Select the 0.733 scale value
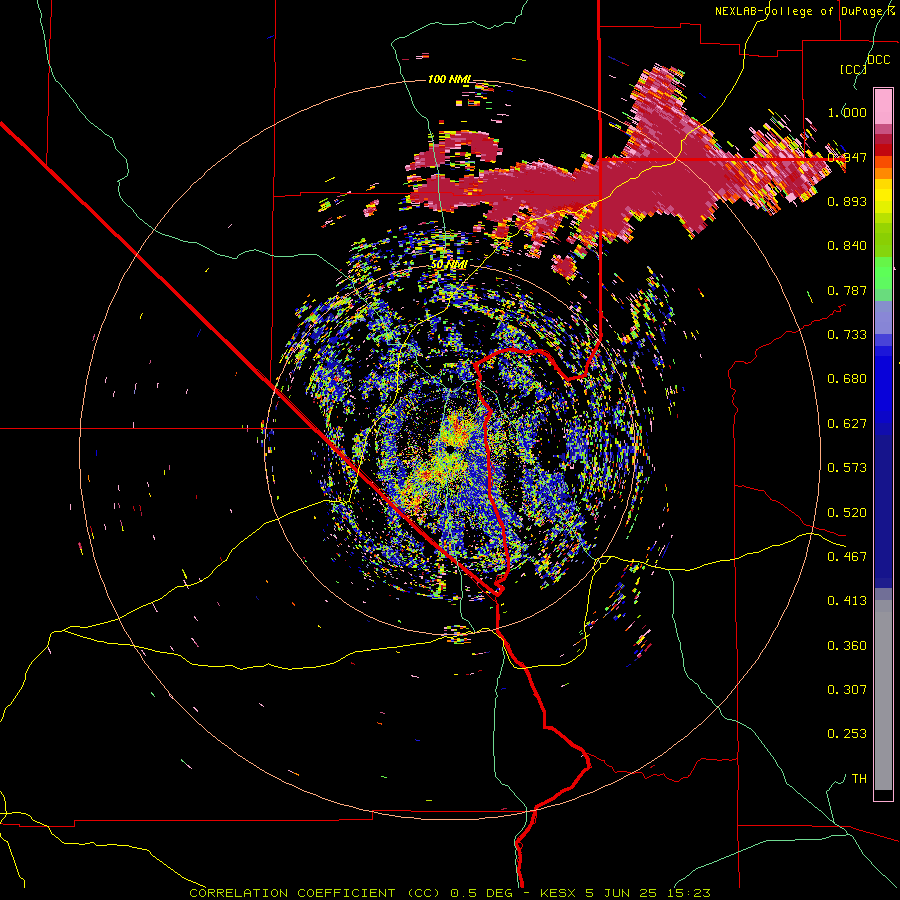 click(x=847, y=335)
